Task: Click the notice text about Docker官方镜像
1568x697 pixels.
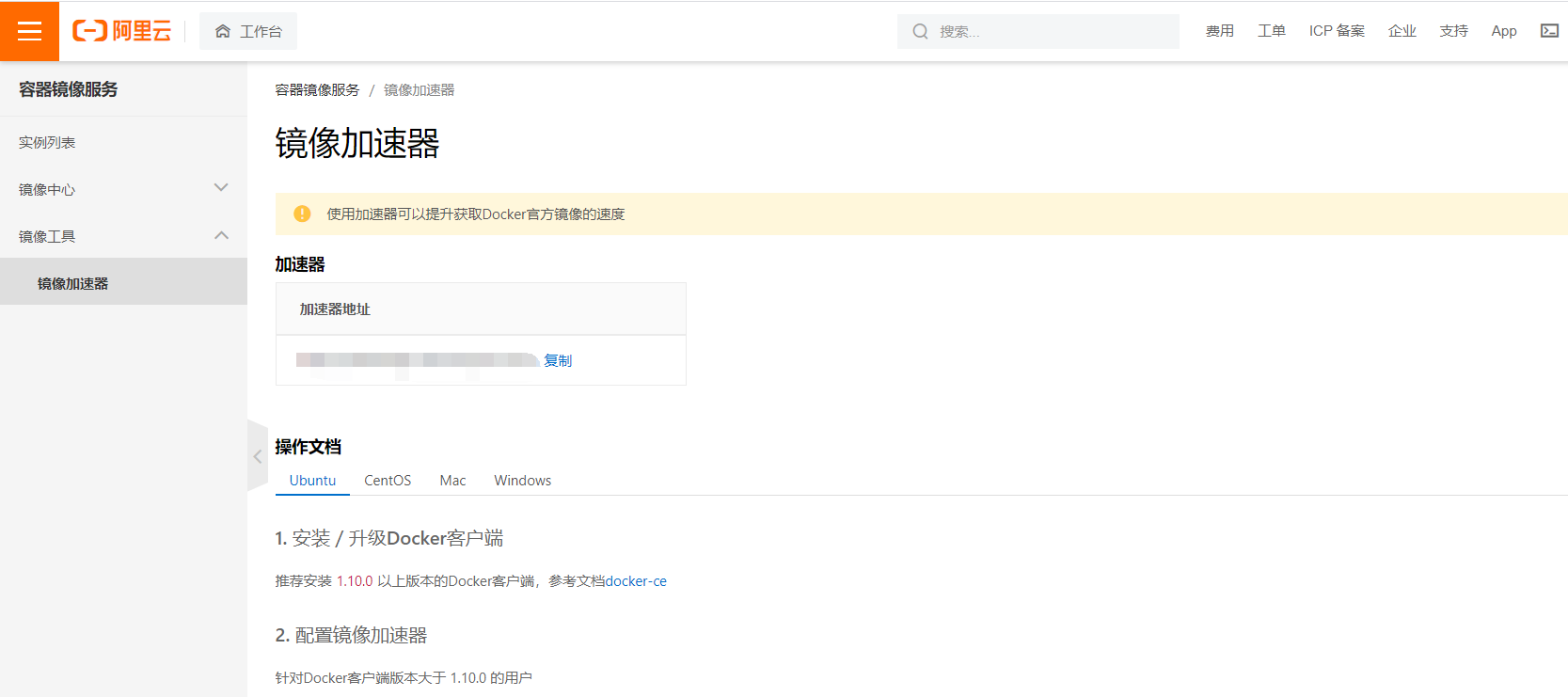Action: pyautogui.click(x=476, y=214)
